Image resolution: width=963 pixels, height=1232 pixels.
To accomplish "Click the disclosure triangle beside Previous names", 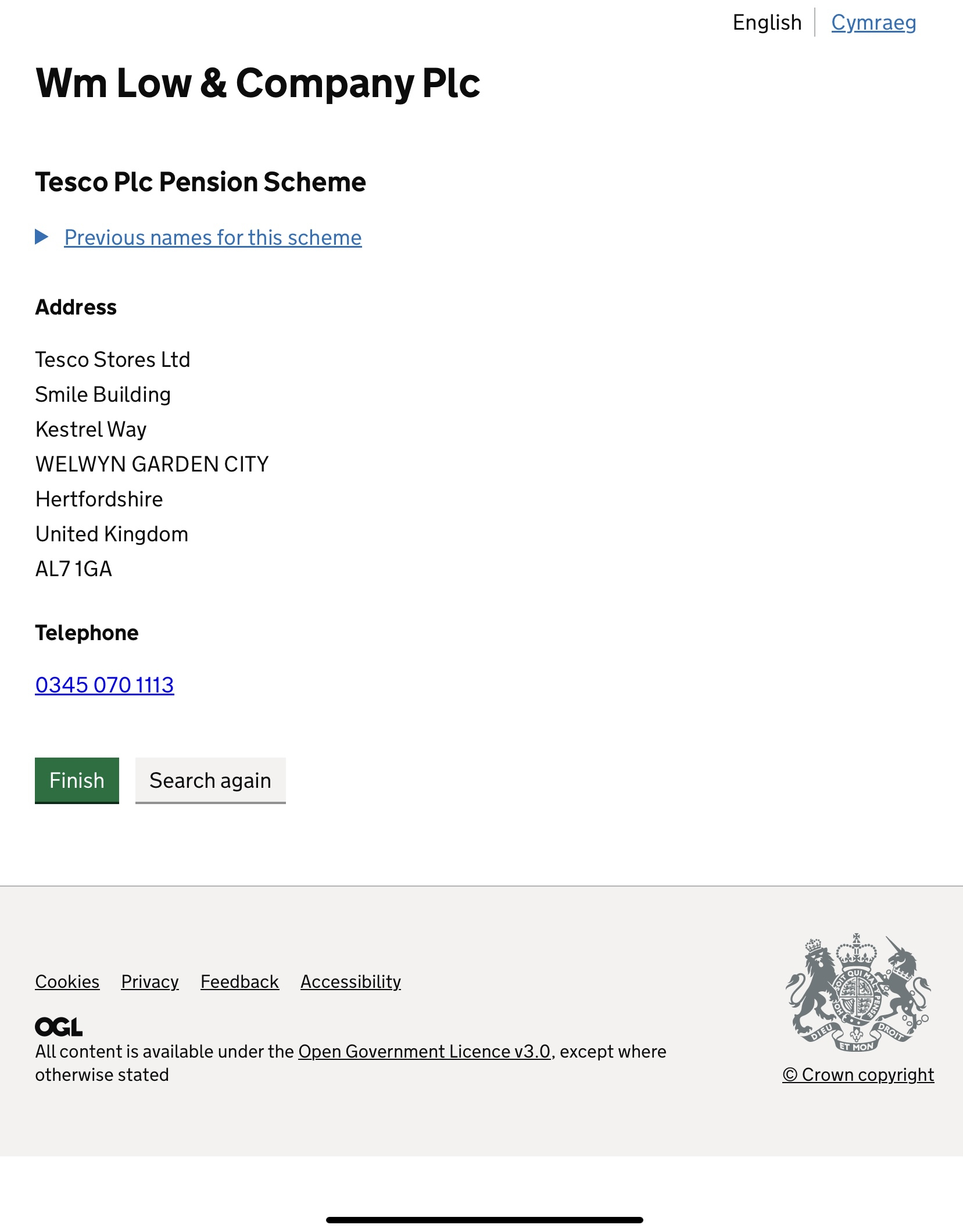I will (x=41, y=237).
